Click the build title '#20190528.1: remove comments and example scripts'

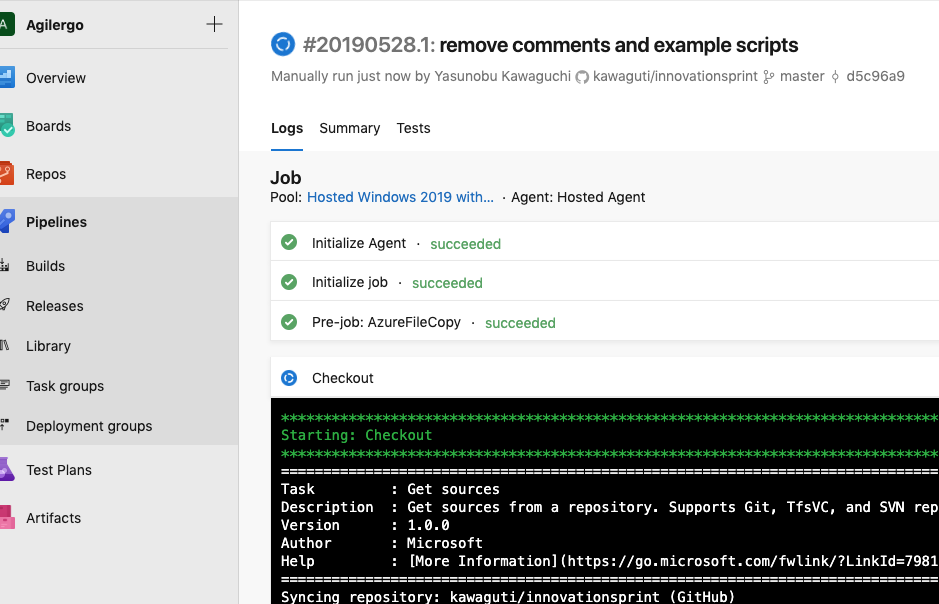[x=550, y=45]
